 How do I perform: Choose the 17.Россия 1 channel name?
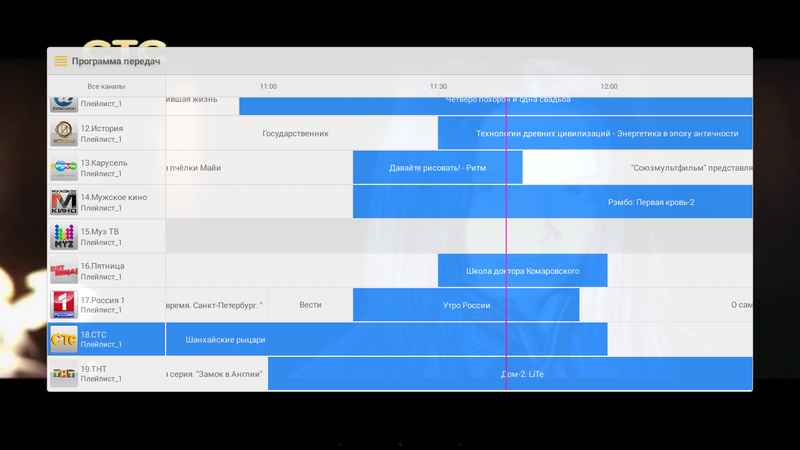click(x=103, y=300)
